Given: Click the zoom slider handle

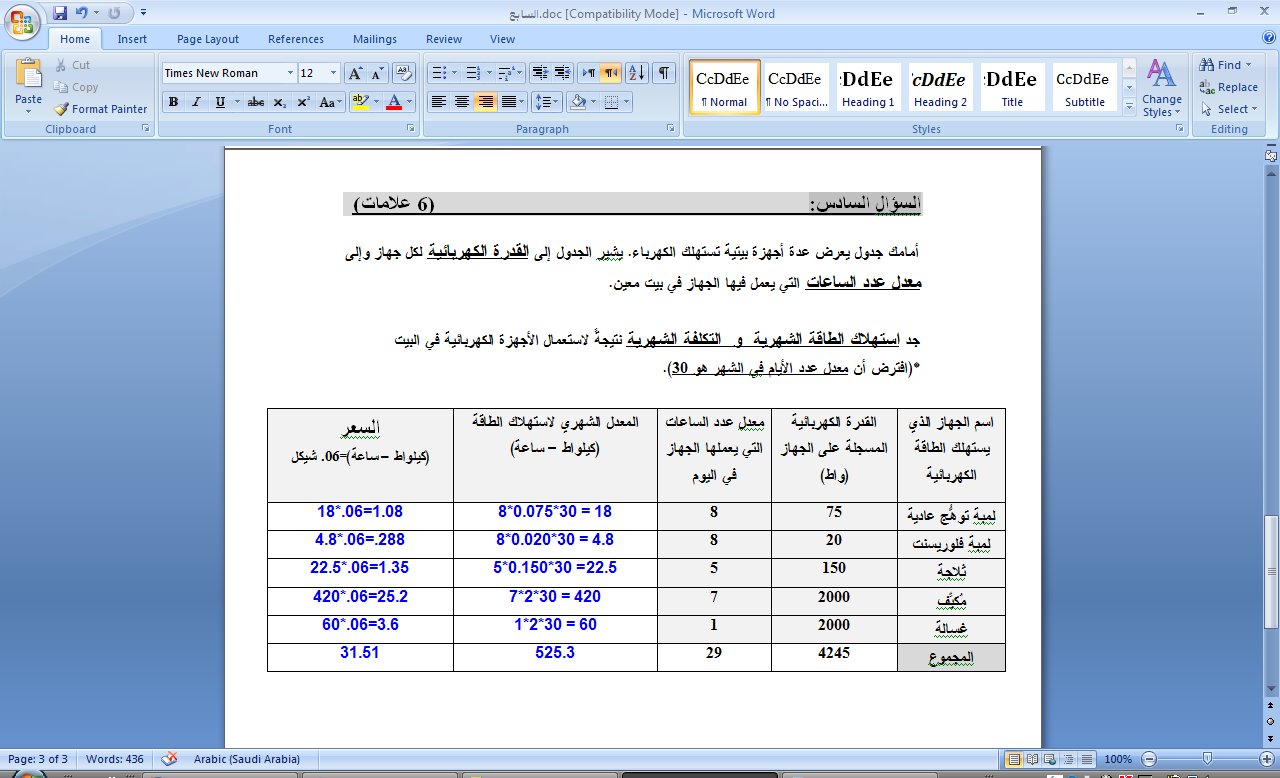Looking at the screenshot, I should coord(1208,759).
